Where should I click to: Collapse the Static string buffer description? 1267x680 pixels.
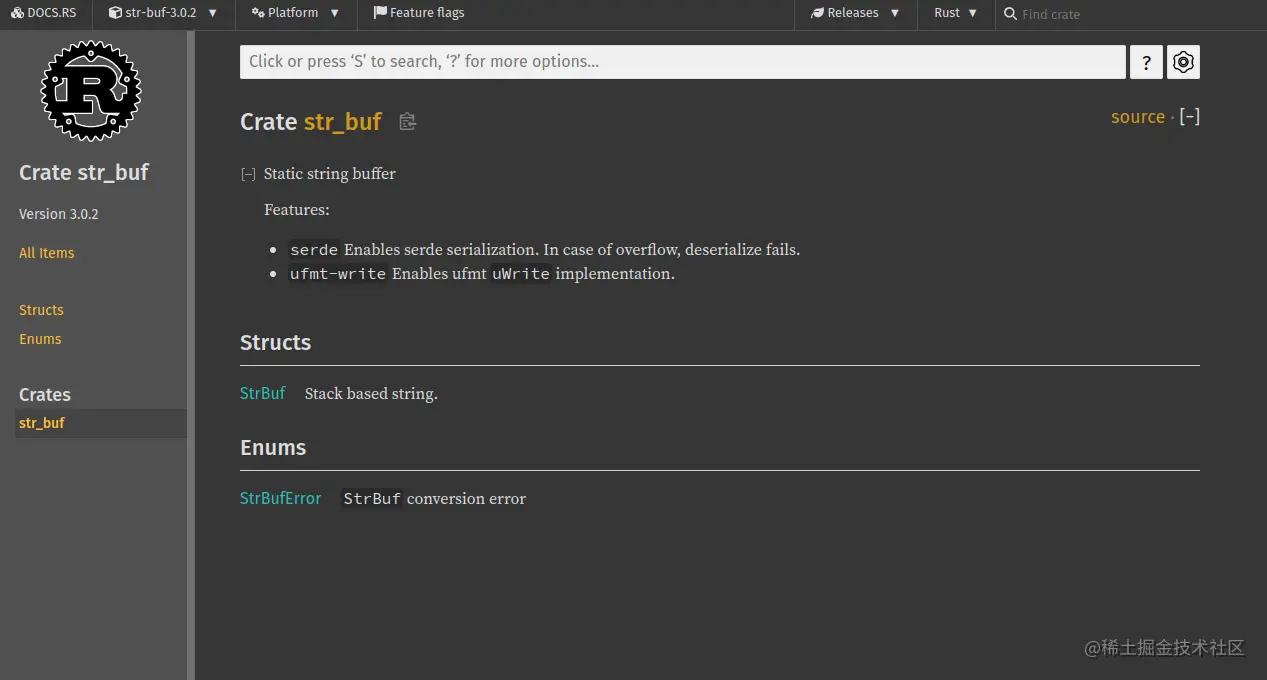248,174
